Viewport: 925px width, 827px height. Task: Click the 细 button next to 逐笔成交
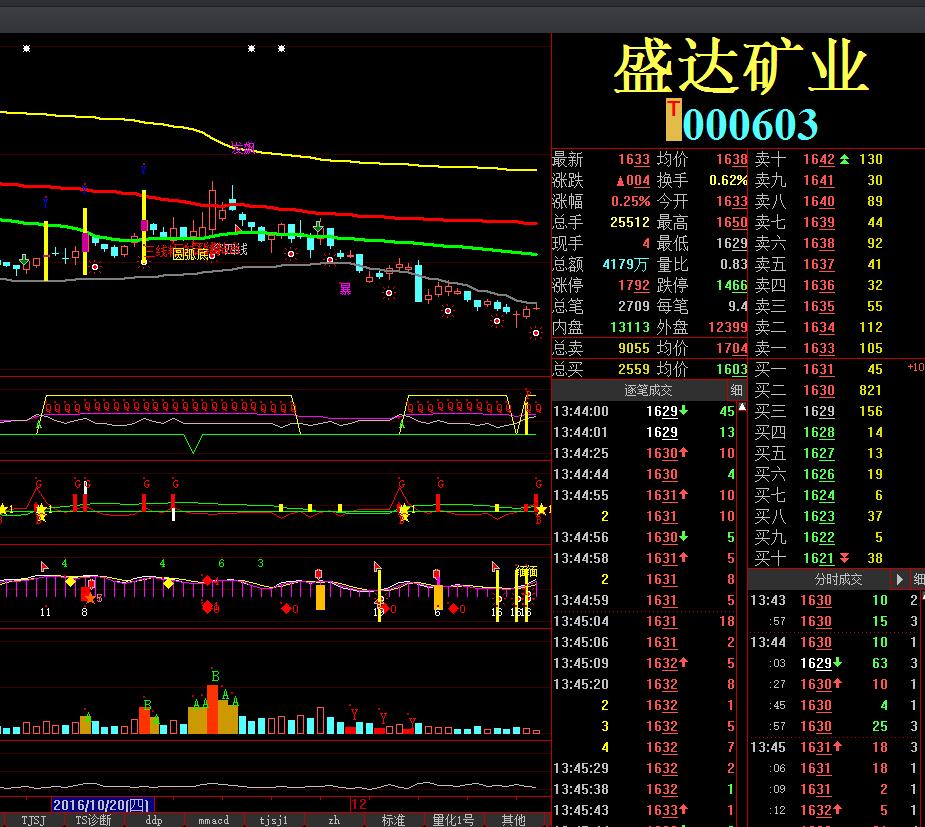point(736,390)
